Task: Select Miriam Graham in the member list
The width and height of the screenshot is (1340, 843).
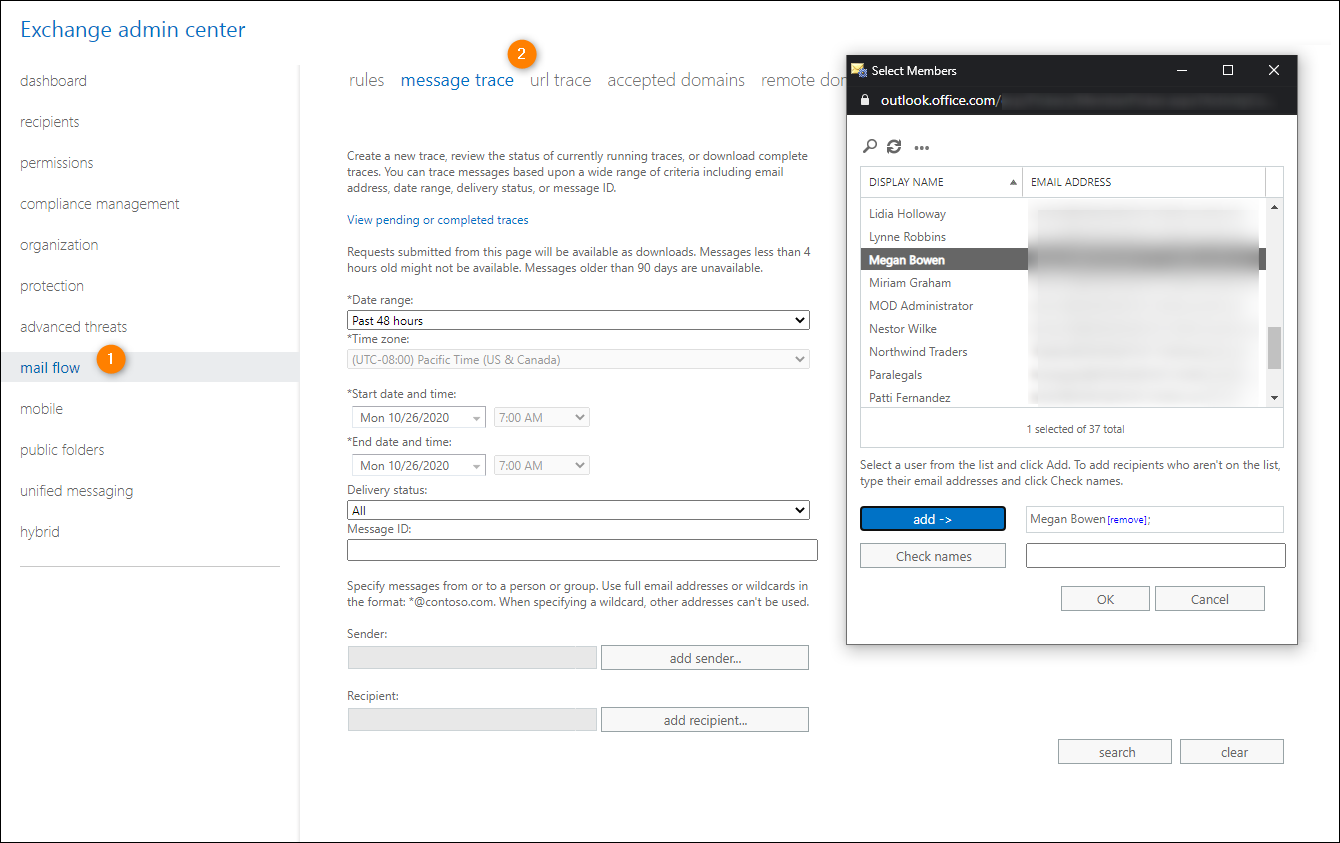Action: [x=910, y=283]
